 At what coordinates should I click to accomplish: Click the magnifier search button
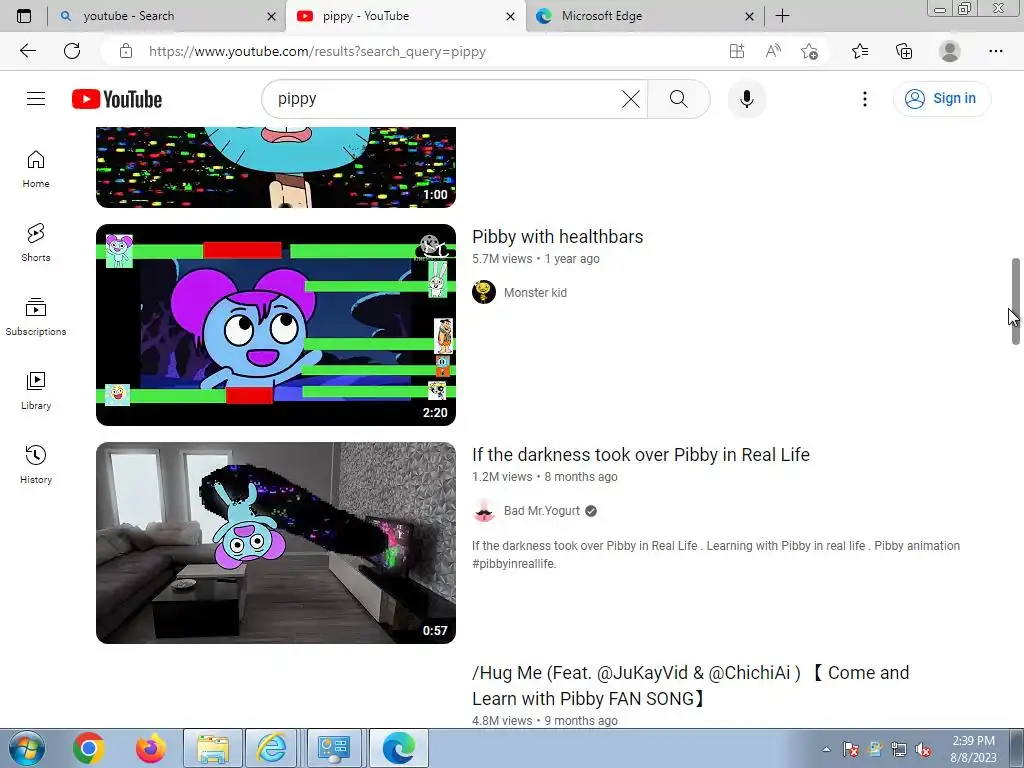pos(679,99)
